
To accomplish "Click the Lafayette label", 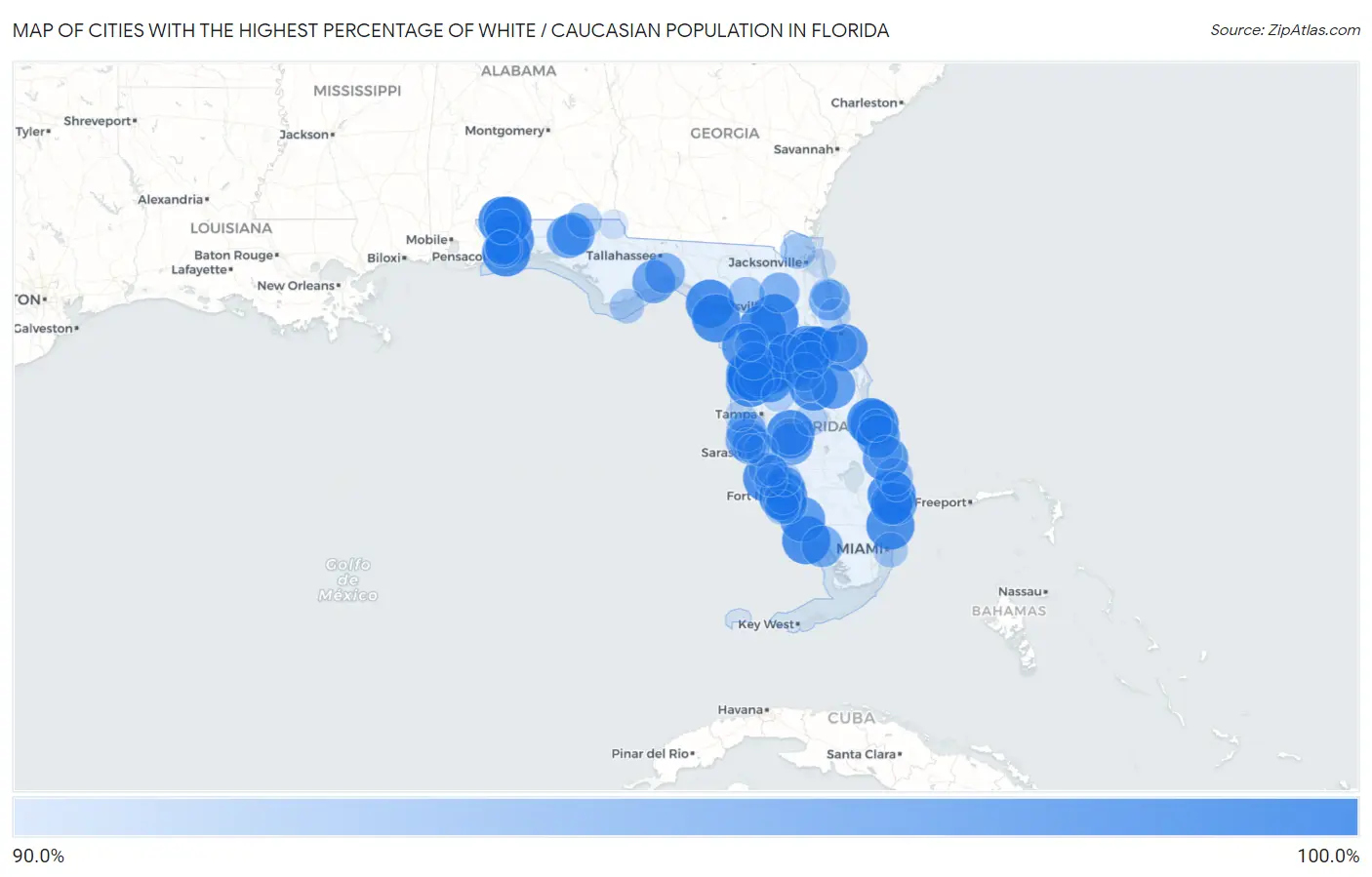I will coord(200,270).
